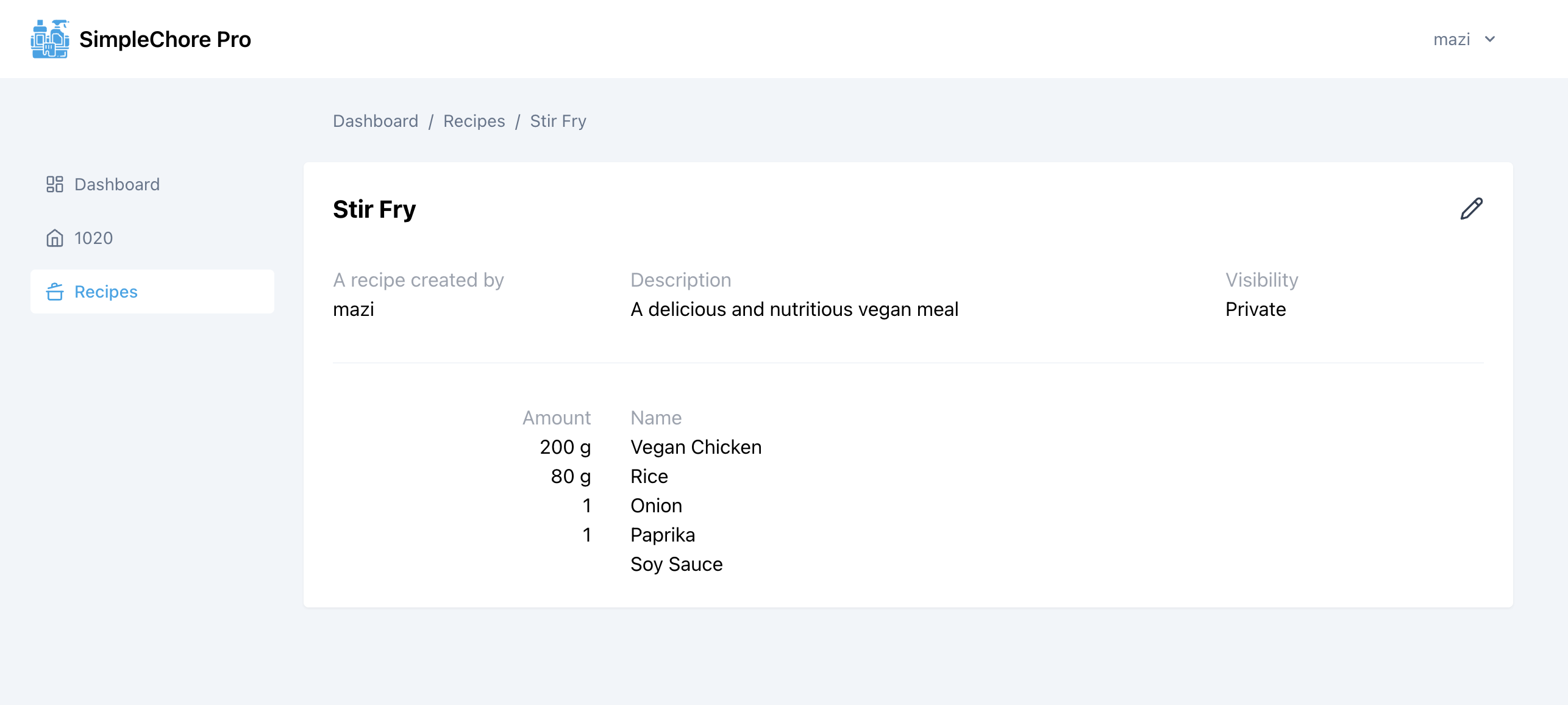Click the Vegan Chicken ingredient row
The height and width of the screenshot is (705, 1568).
pos(643,447)
